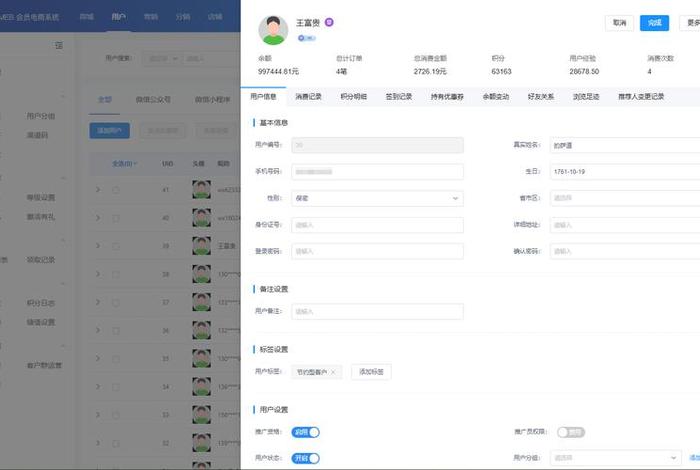
Task: Toggle the 推广资格 switch
Action: tap(305, 432)
